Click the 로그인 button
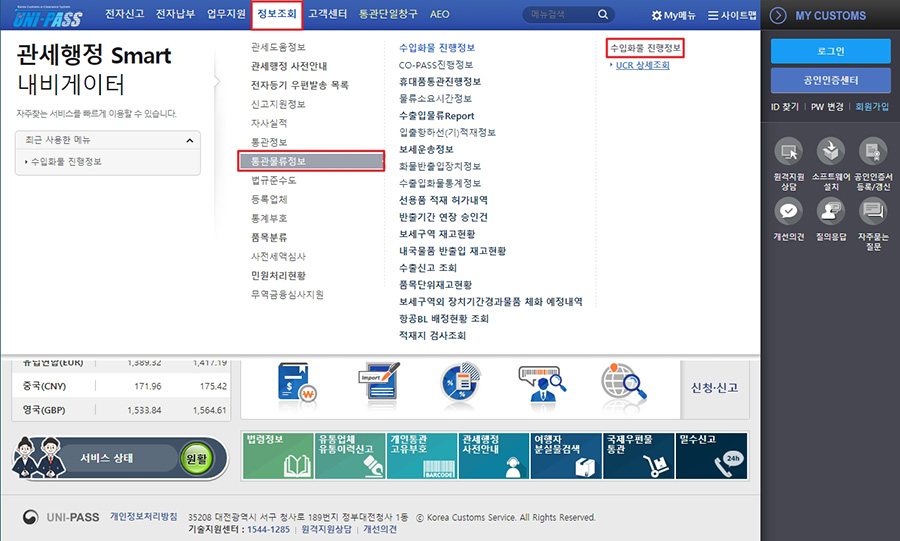The width and height of the screenshot is (900, 541). click(831, 51)
